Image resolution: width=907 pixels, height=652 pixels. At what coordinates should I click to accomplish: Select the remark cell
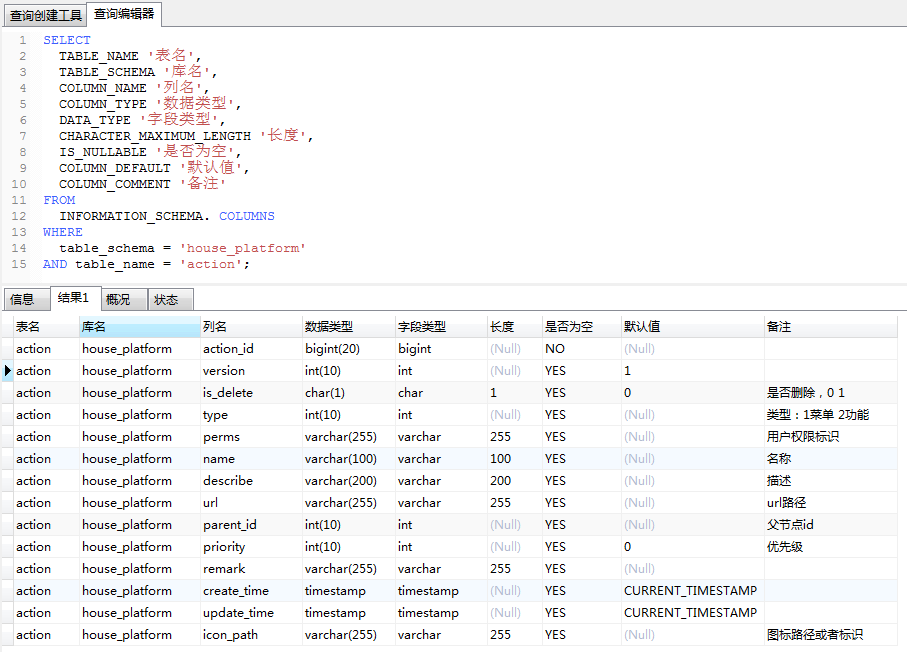click(x=251, y=569)
